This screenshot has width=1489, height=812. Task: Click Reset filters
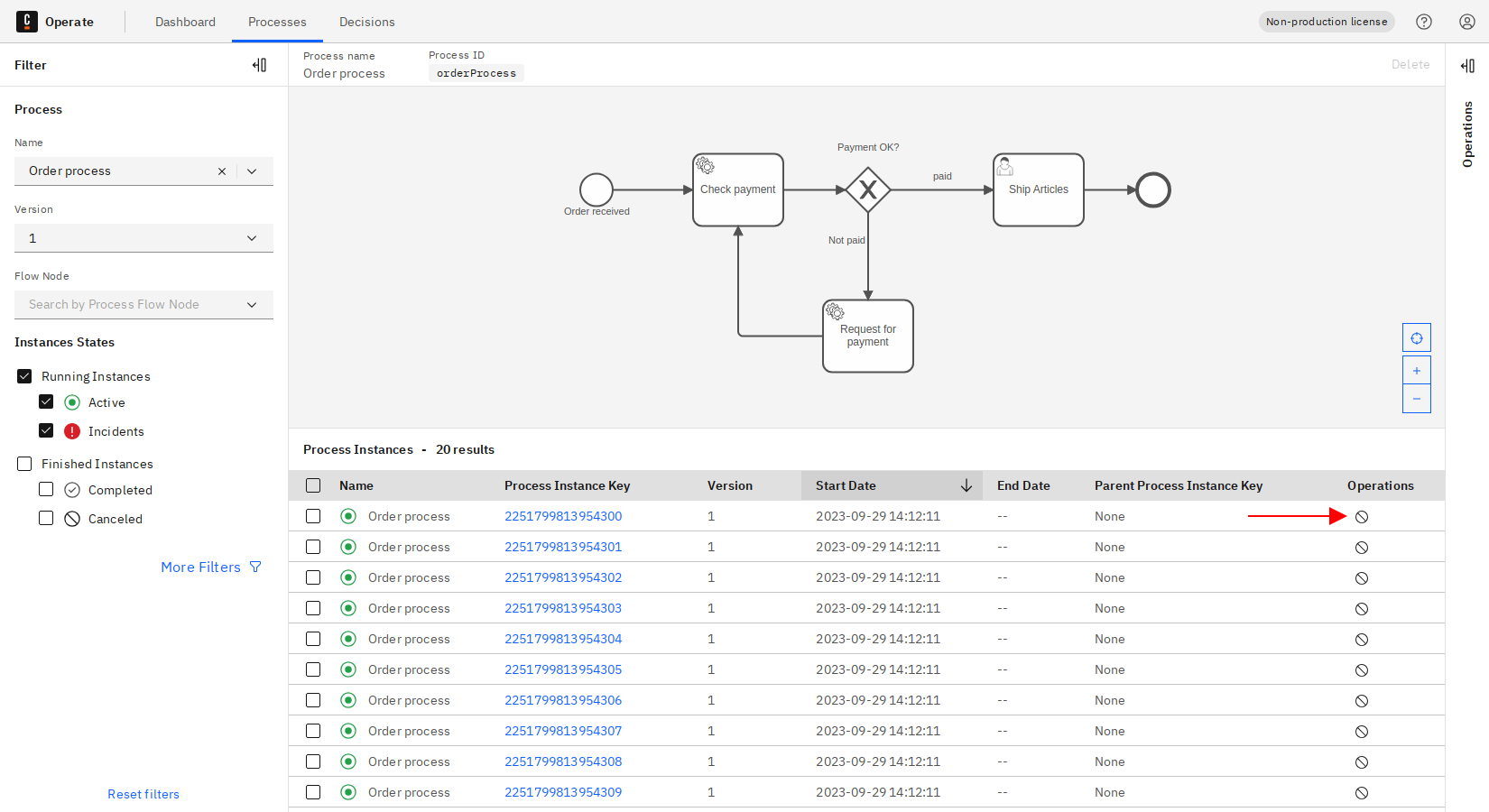tap(143, 793)
